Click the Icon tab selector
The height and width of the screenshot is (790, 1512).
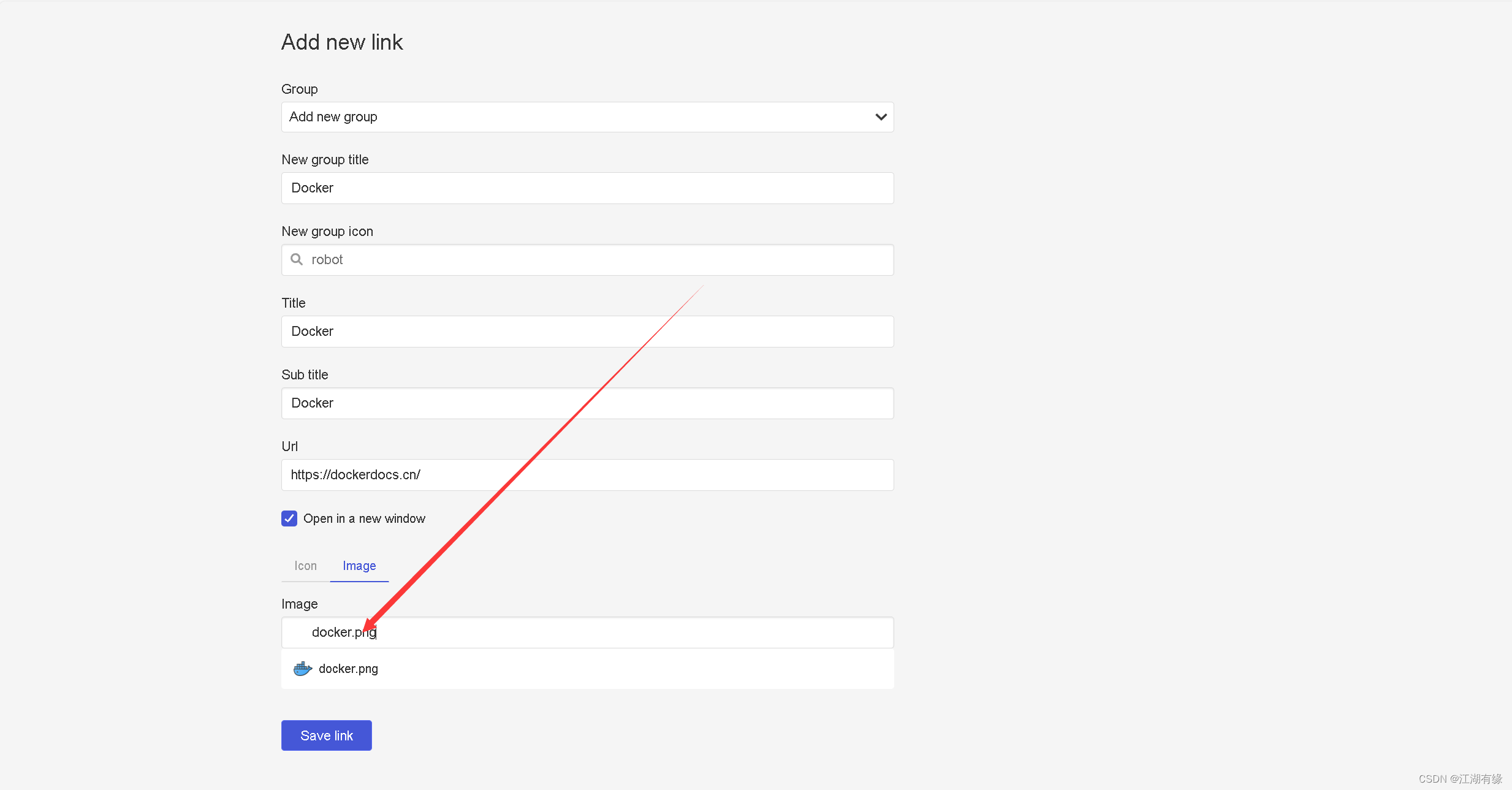coord(305,565)
